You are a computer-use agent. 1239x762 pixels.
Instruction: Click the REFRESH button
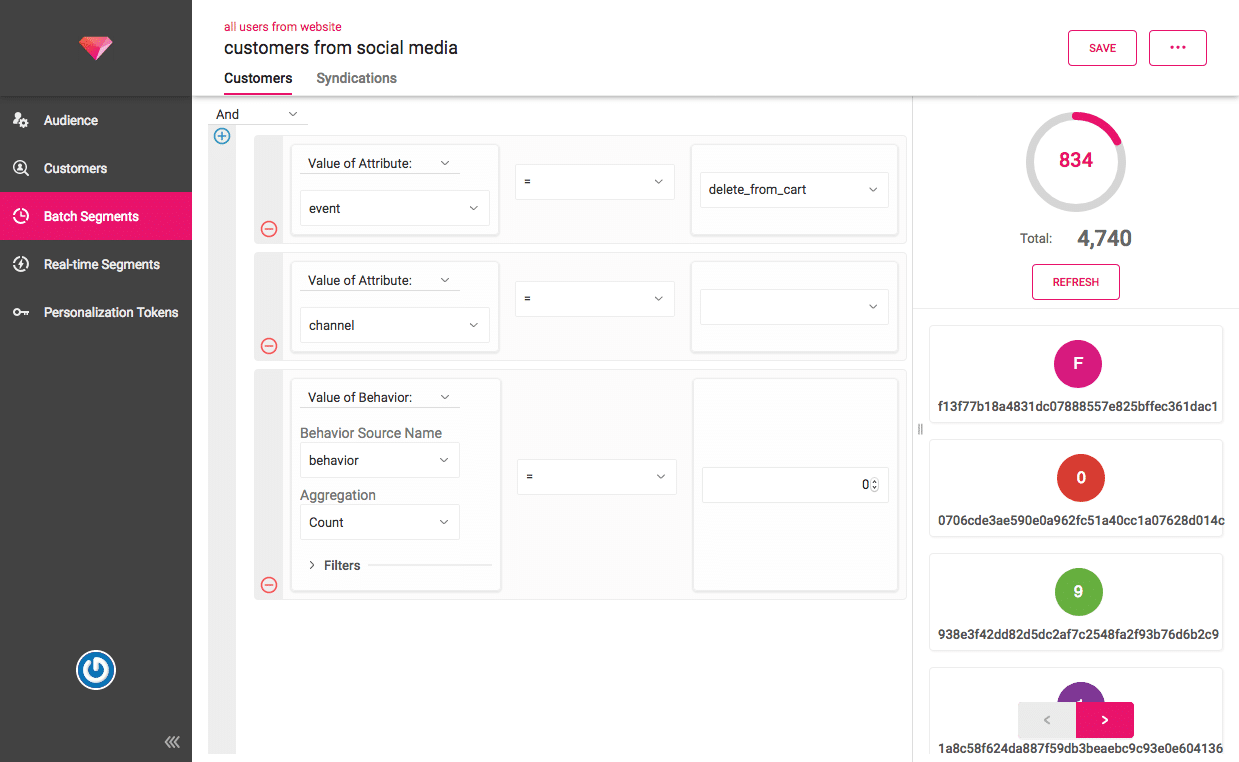1076,282
